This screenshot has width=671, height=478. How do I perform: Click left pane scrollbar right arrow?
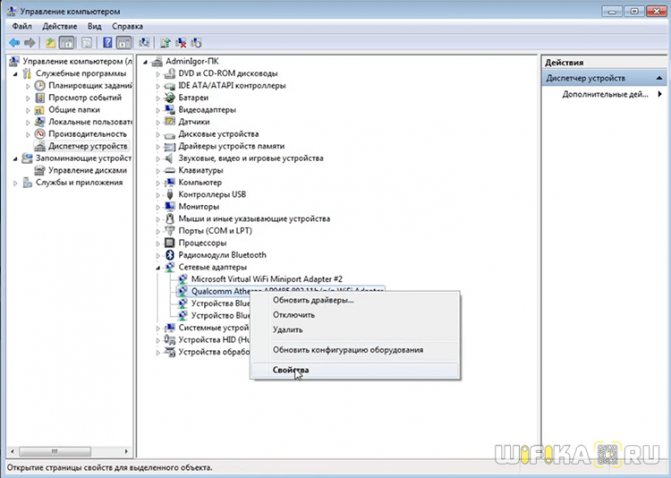coord(126,451)
